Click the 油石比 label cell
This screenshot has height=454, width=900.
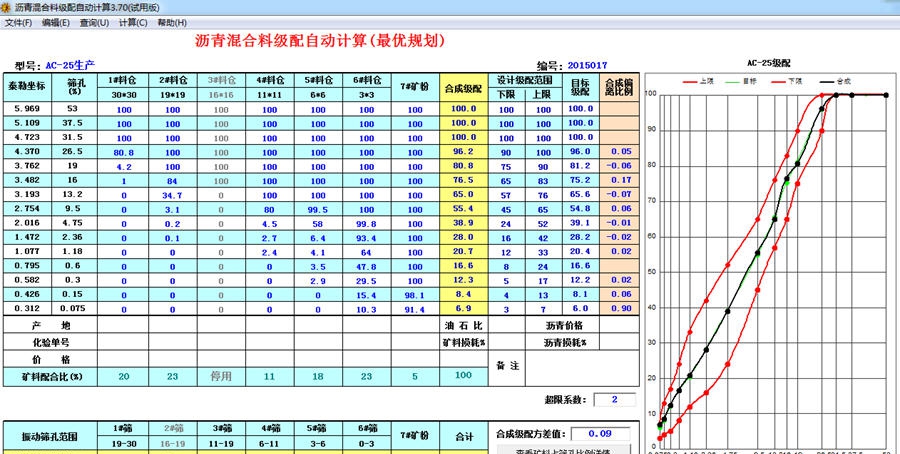[x=464, y=325]
